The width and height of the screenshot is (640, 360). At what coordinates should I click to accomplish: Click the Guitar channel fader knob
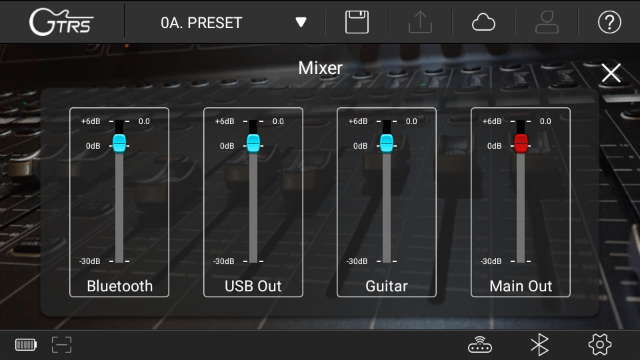[x=387, y=143]
